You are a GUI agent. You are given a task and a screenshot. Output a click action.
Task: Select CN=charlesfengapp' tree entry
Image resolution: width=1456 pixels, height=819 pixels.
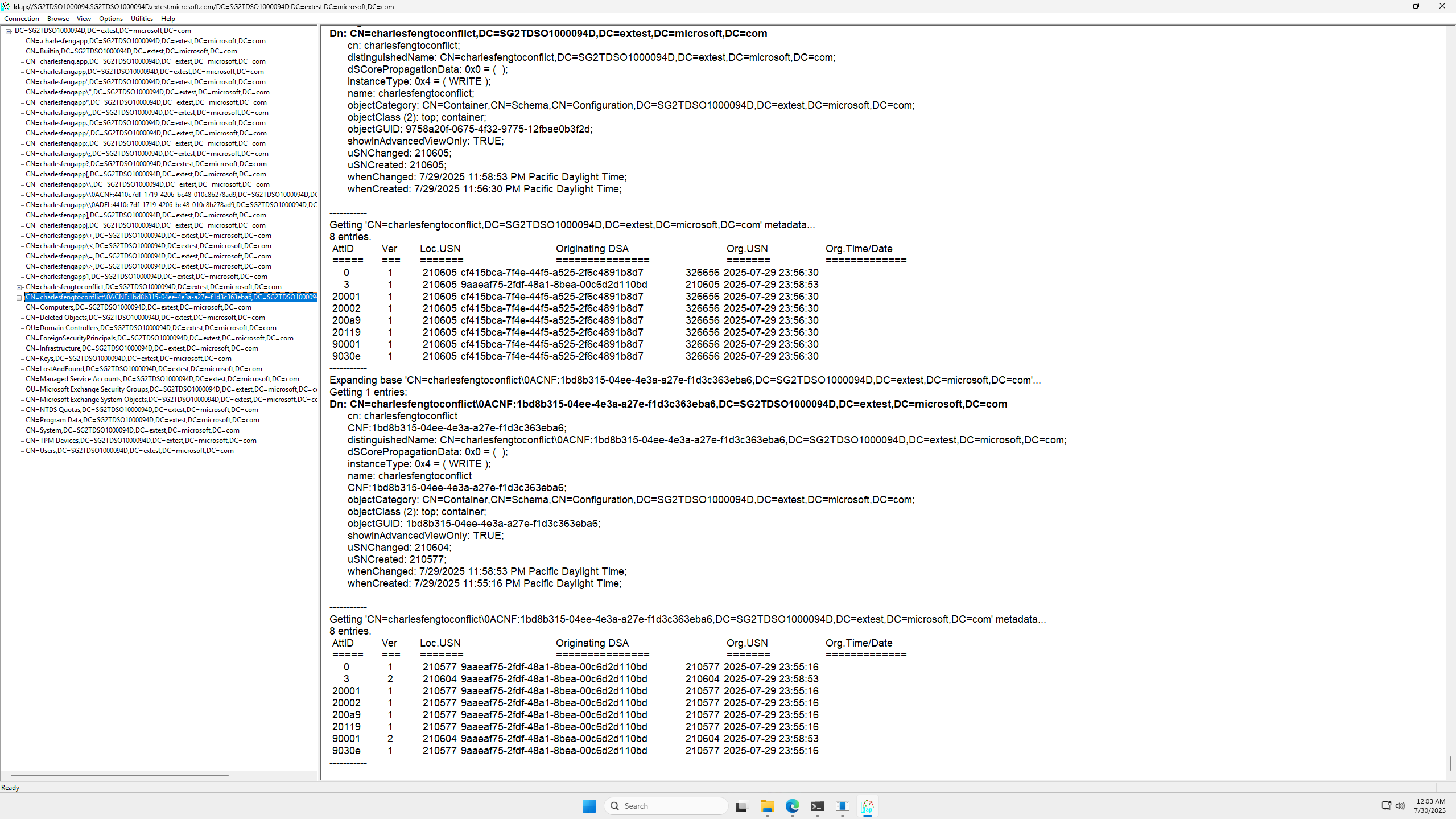click(x=145, y=82)
